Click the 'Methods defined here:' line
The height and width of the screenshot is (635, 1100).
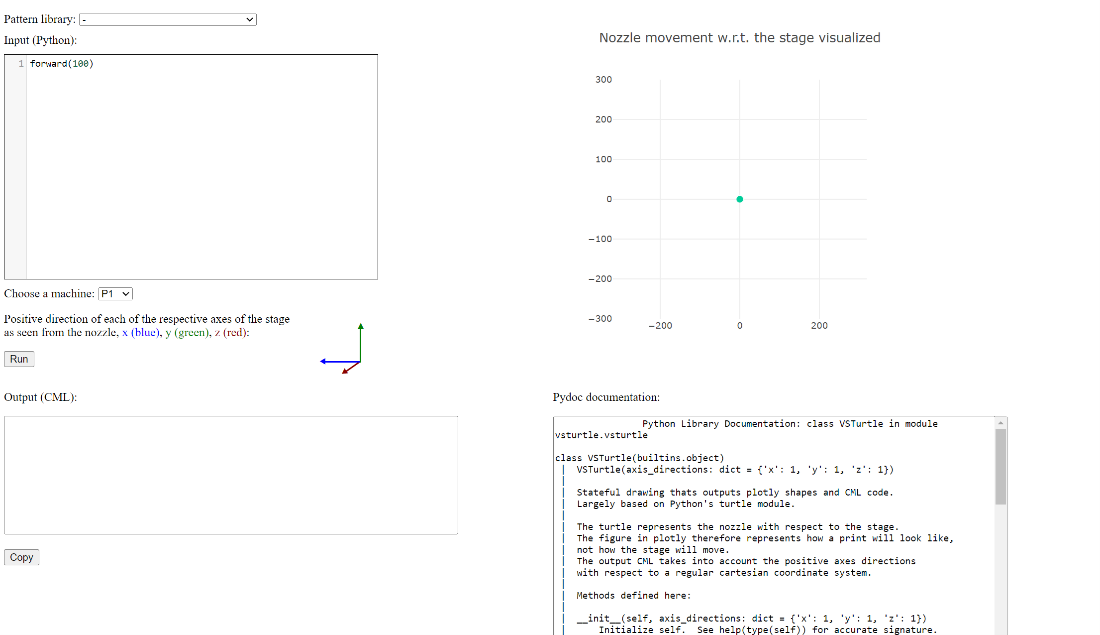[x=633, y=596]
